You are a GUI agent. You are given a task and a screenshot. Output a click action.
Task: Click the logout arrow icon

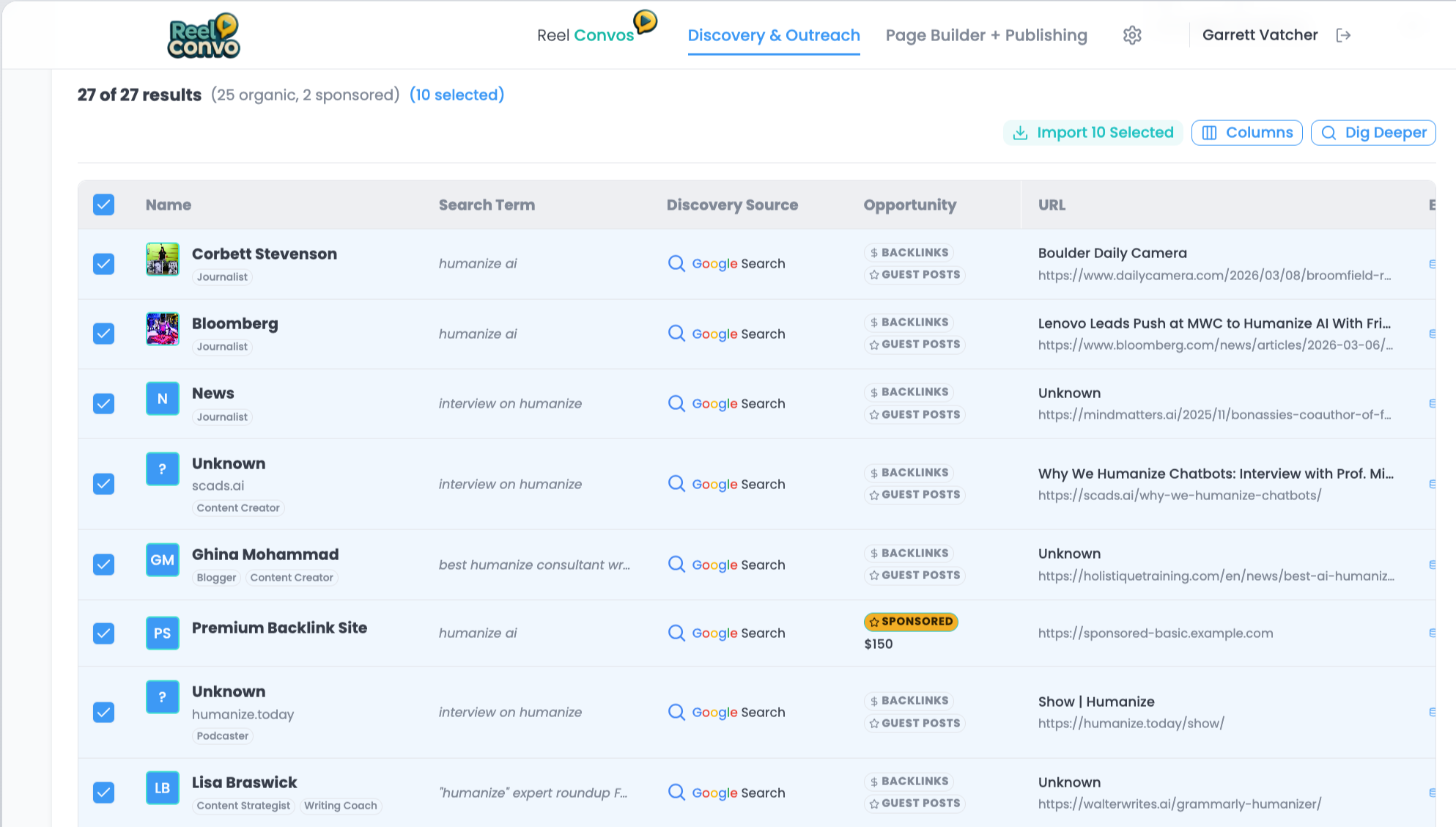[1343, 35]
